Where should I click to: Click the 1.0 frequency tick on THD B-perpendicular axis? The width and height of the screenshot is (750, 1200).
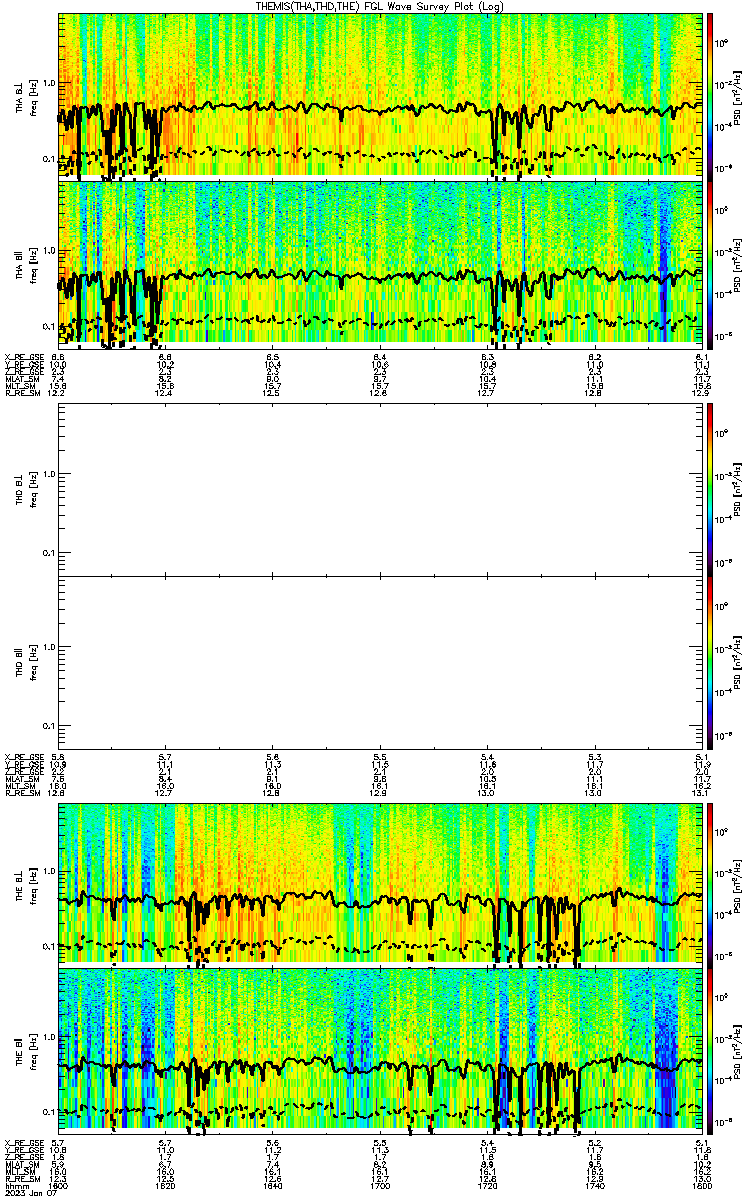(x=48, y=474)
